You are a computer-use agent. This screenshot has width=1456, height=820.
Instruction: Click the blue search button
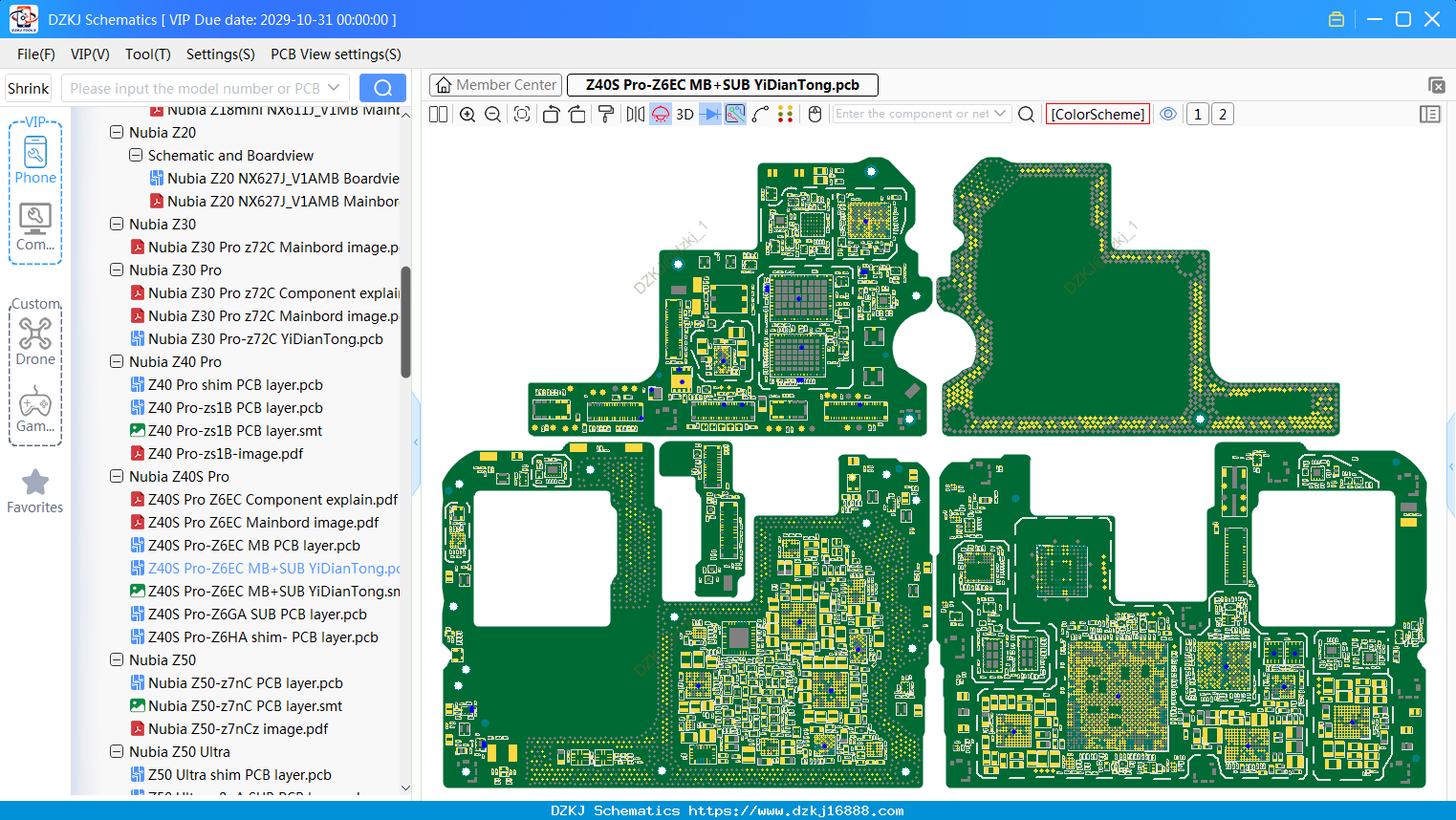click(382, 88)
